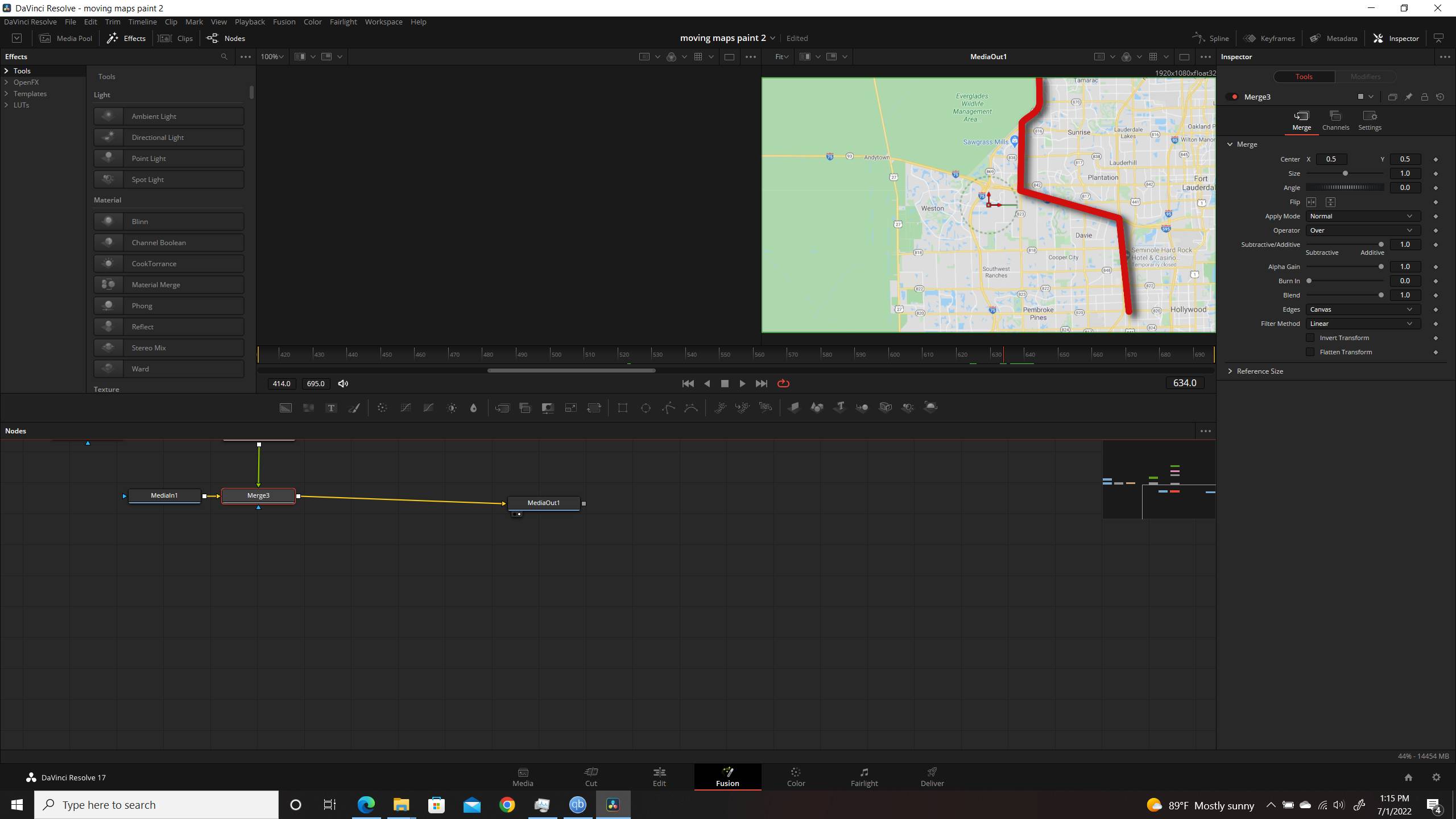Open the Spline editor panel
Image resolution: width=1456 pixels, height=819 pixels.
[1210, 38]
